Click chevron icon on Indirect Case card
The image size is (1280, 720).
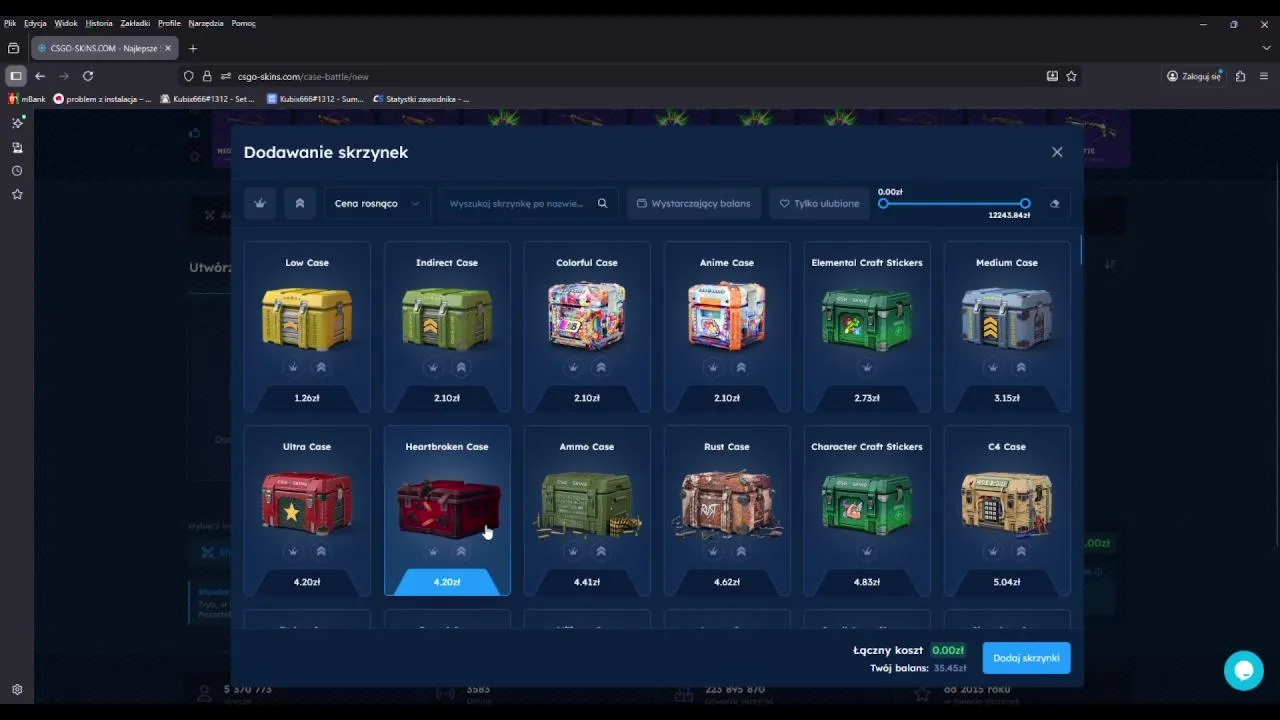(x=461, y=367)
